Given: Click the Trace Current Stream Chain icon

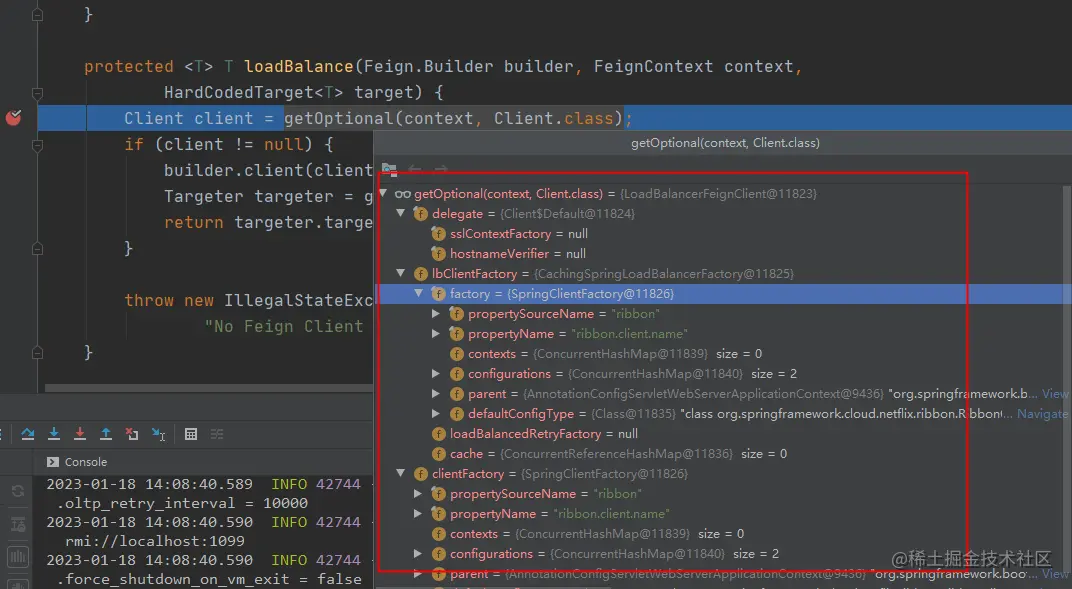Looking at the screenshot, I should click(217, 434).
